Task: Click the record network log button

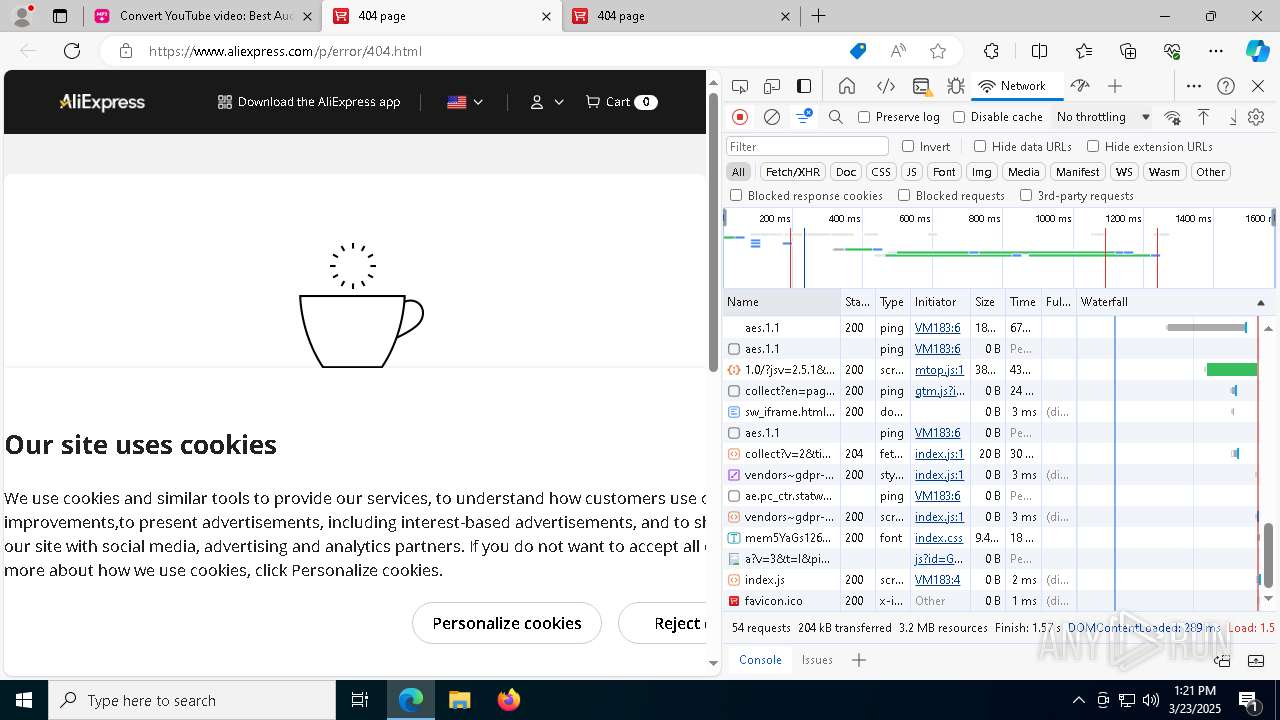Action: pyautogui.click(x=740, y=117)
